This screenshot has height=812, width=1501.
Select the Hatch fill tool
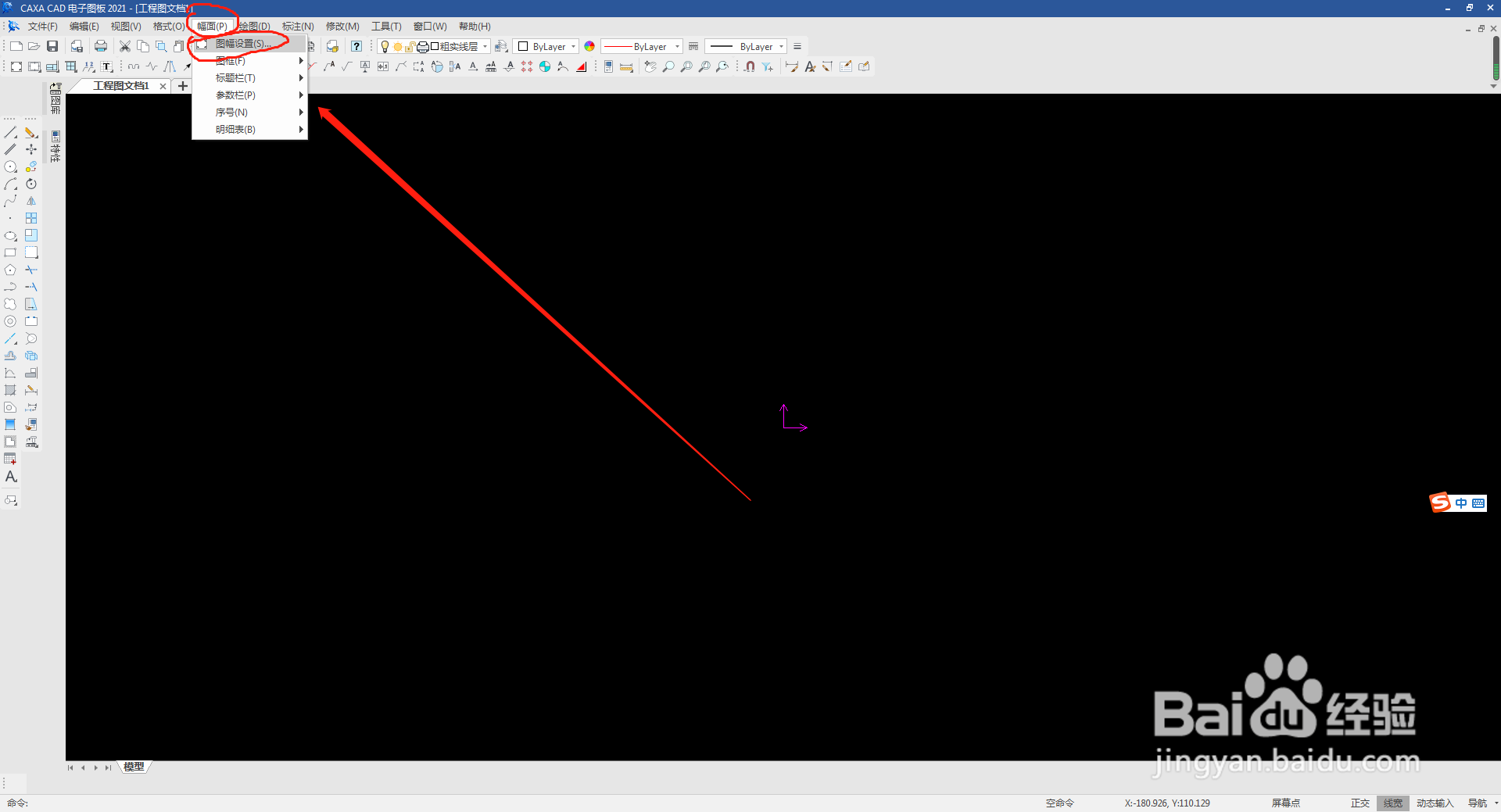10,390
